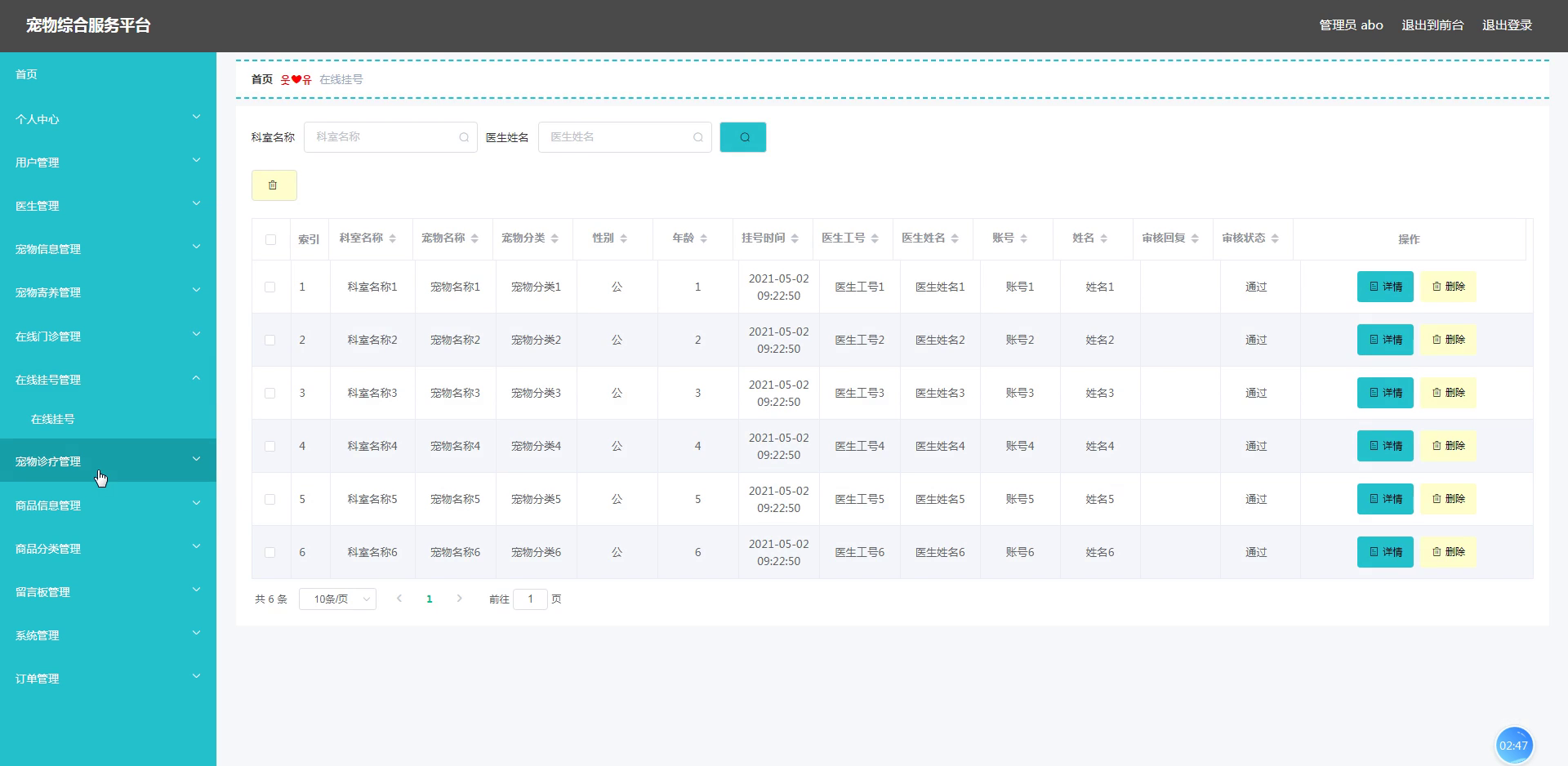Click the yellow batch delete trash button

(x=274, y=185)
